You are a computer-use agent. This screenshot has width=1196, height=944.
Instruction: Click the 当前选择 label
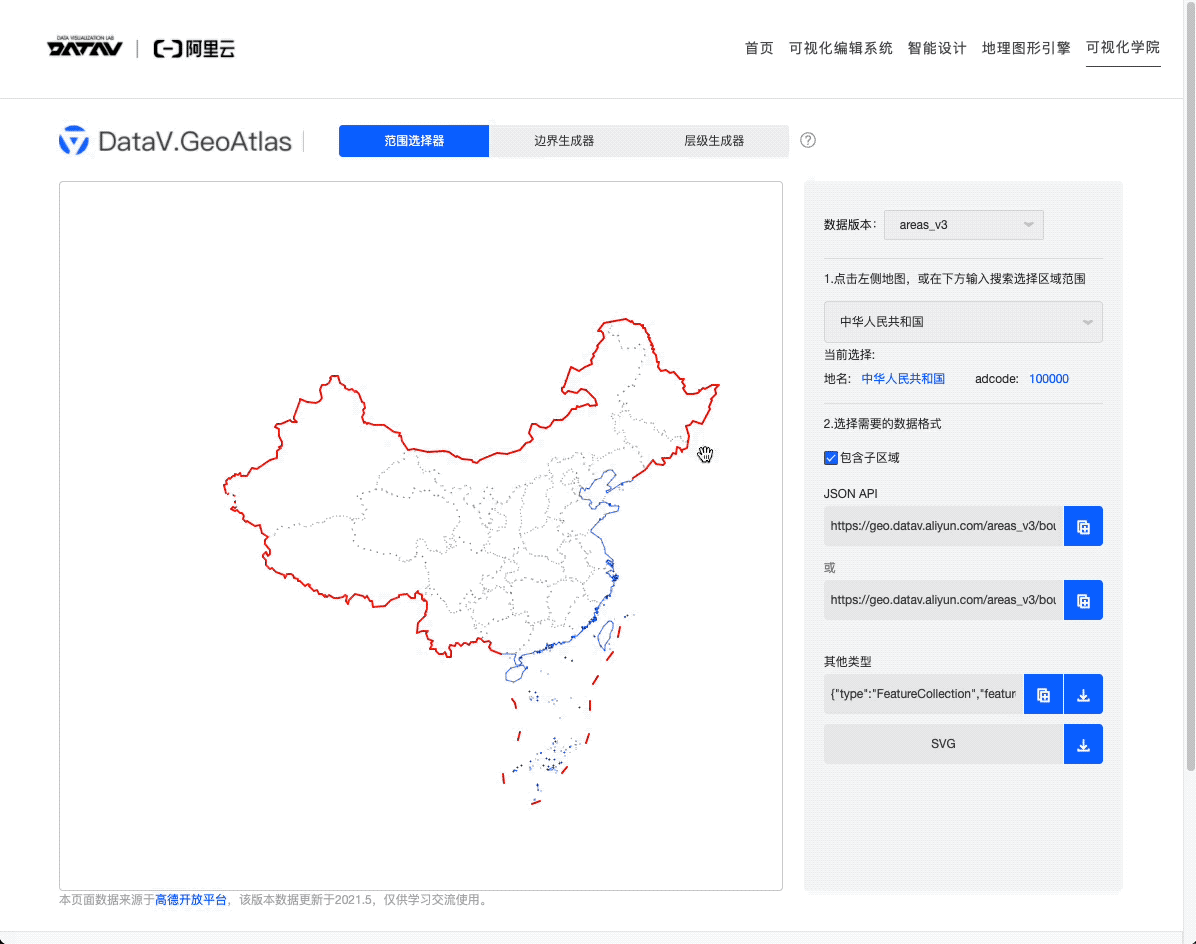click(x=849, y=355)
